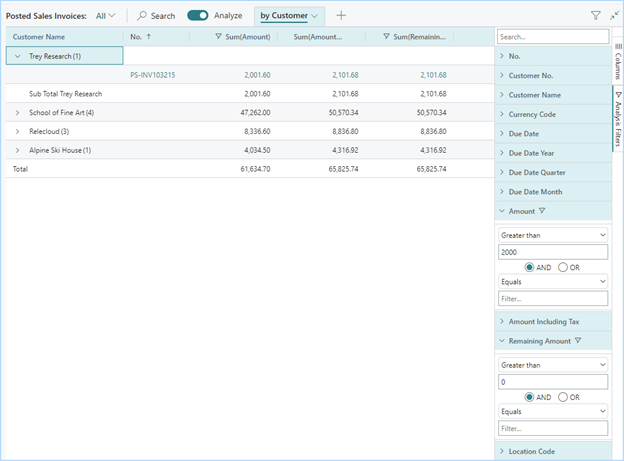Expand the School of Fine Art group
This screenshot has height=461, width=624.
tap(18, 113)
